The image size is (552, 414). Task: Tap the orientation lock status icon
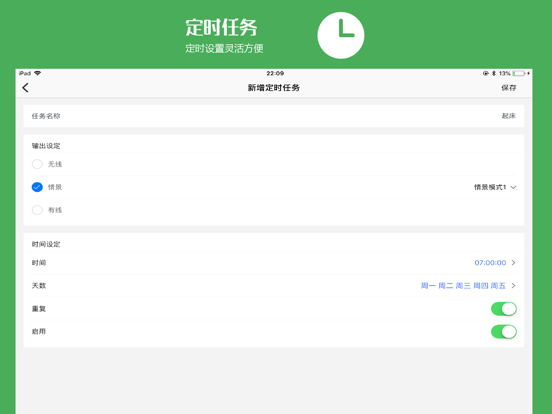tap(486, 73)
